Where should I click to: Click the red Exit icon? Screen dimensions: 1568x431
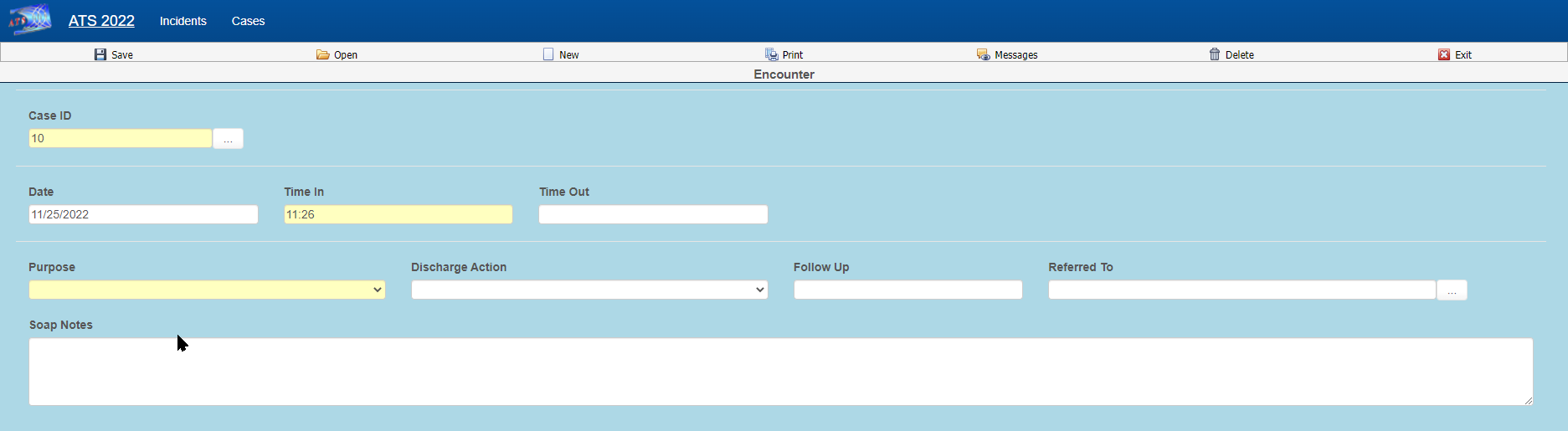pyautogui.click(x=1444, y=54)
